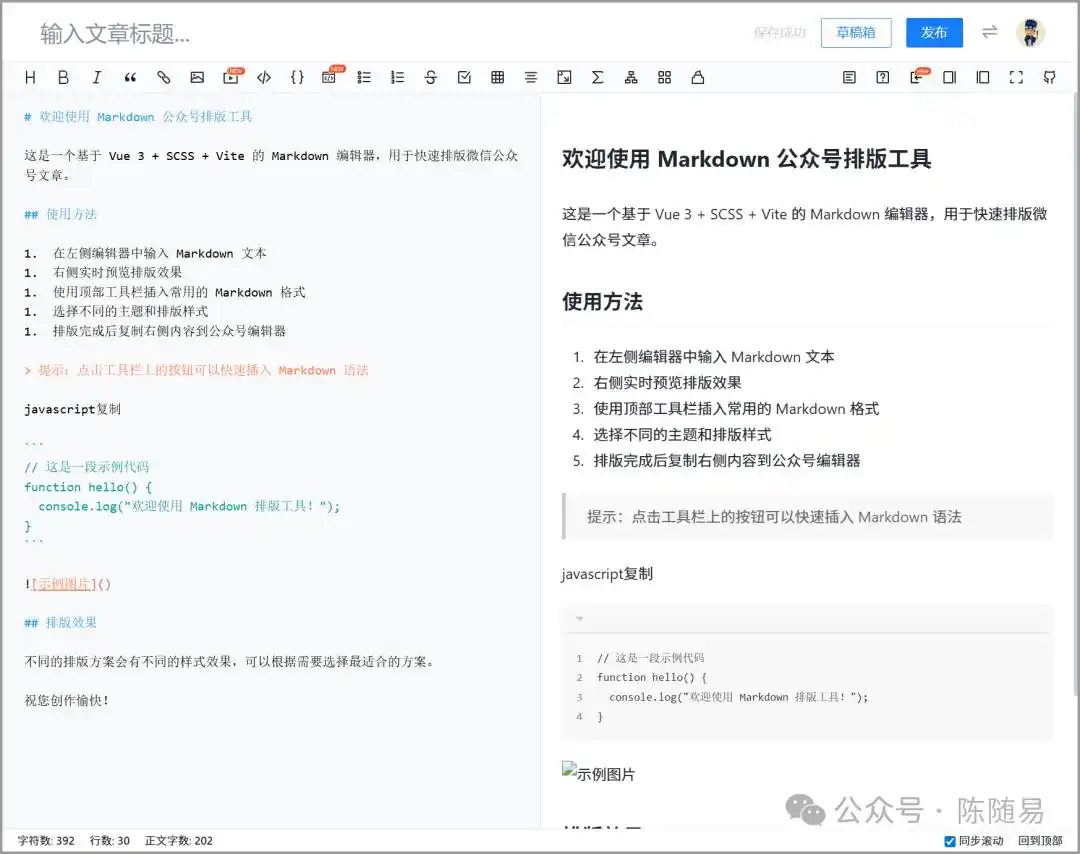Image resolution: width=1080 pixels, height=854 pixels.
Task: Open the 草稿箱 drafts button
Action: click(856, 32)
